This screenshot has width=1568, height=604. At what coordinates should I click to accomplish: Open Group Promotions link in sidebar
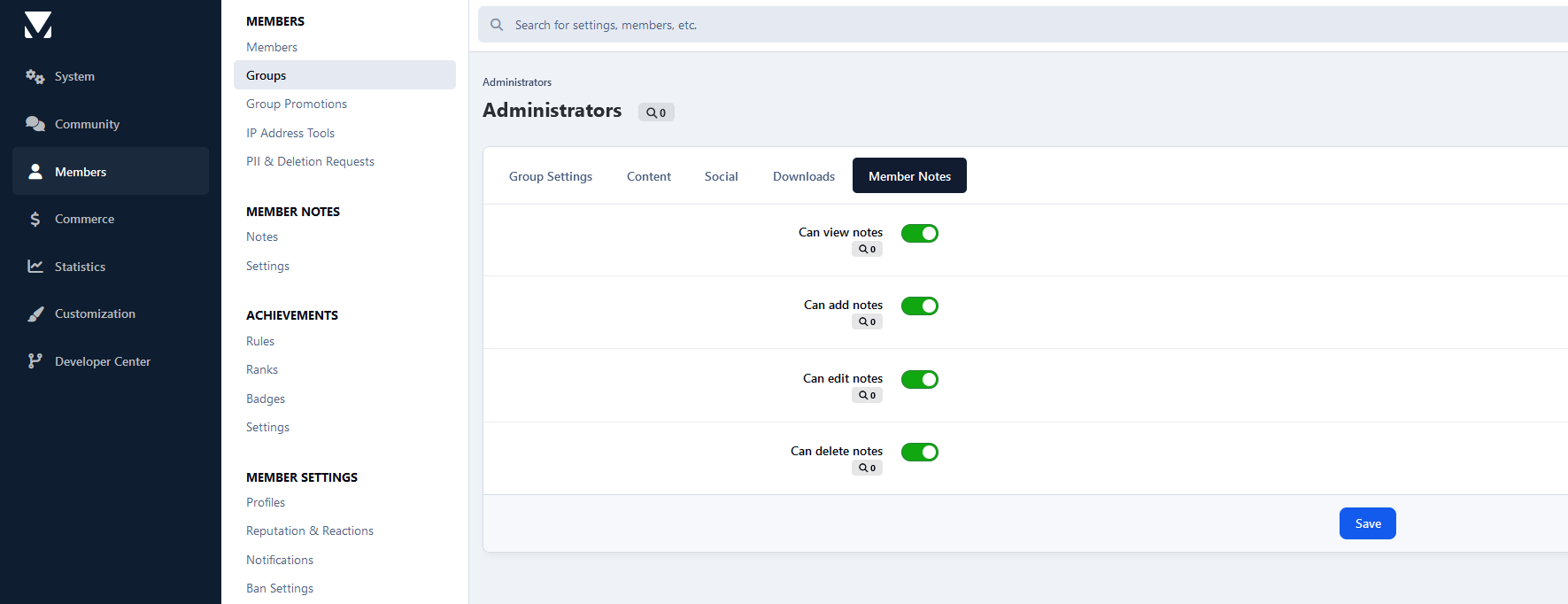coord(297,104)
